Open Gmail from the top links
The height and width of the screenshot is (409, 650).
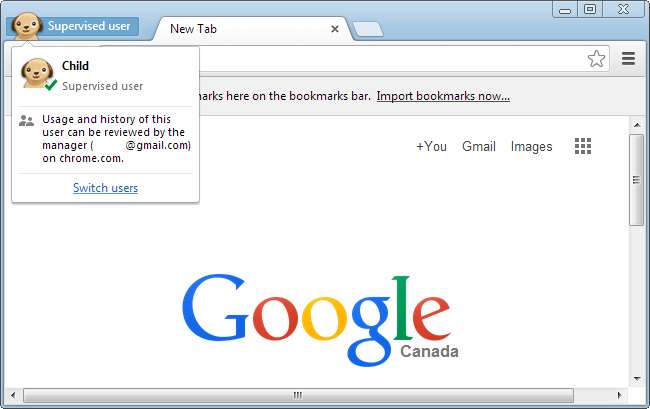click(479, 146)
